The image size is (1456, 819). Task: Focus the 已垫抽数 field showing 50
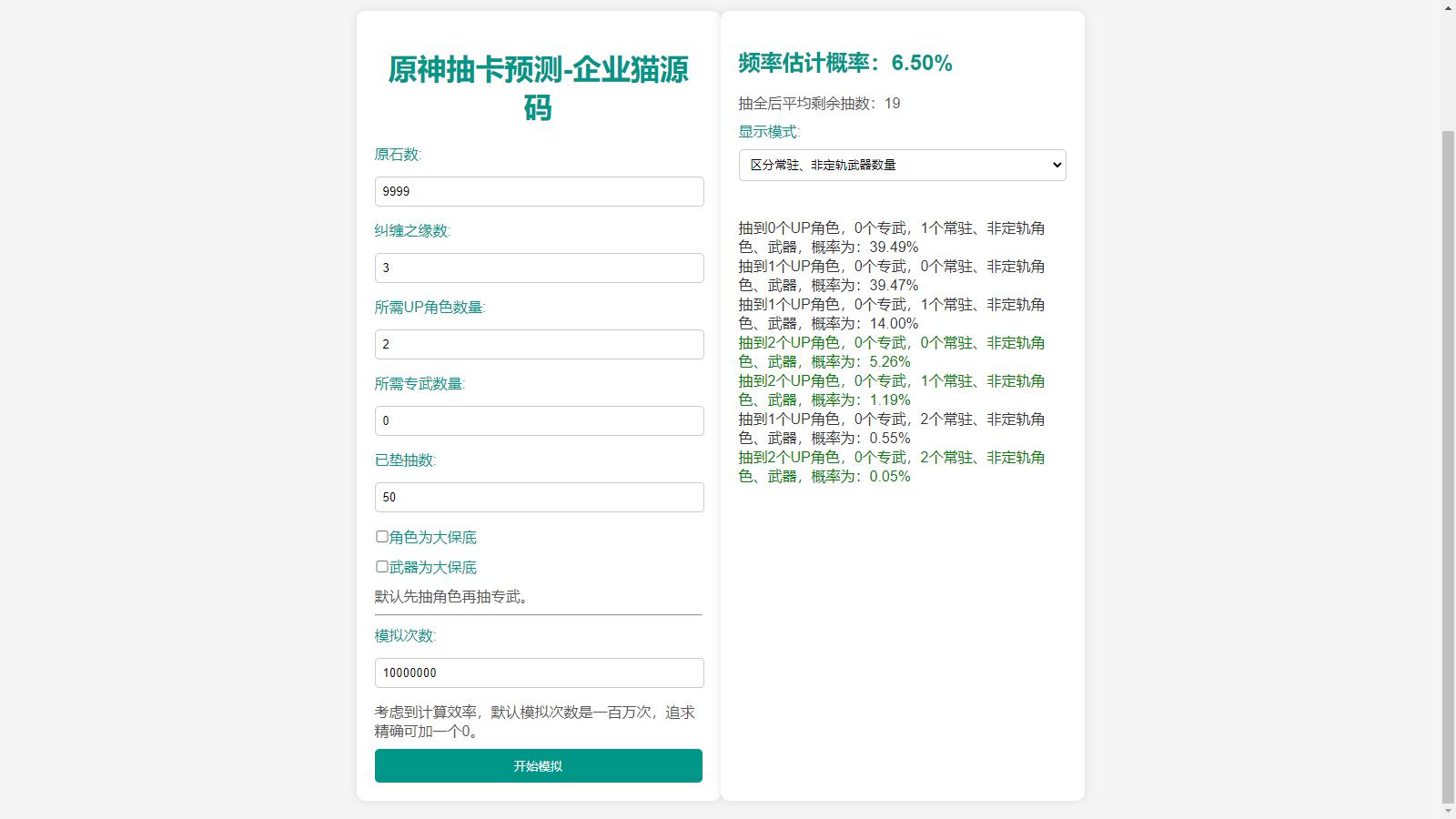coord(539,497)
